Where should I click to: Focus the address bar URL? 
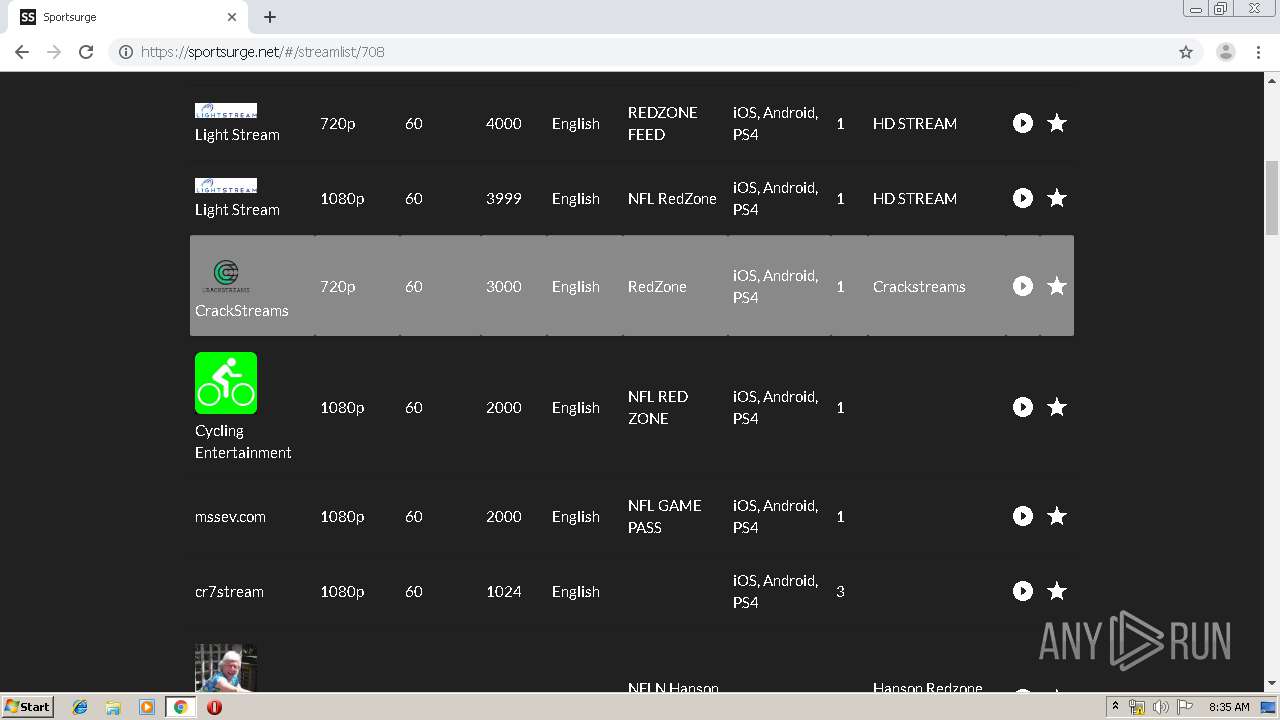tap(262, 52)
